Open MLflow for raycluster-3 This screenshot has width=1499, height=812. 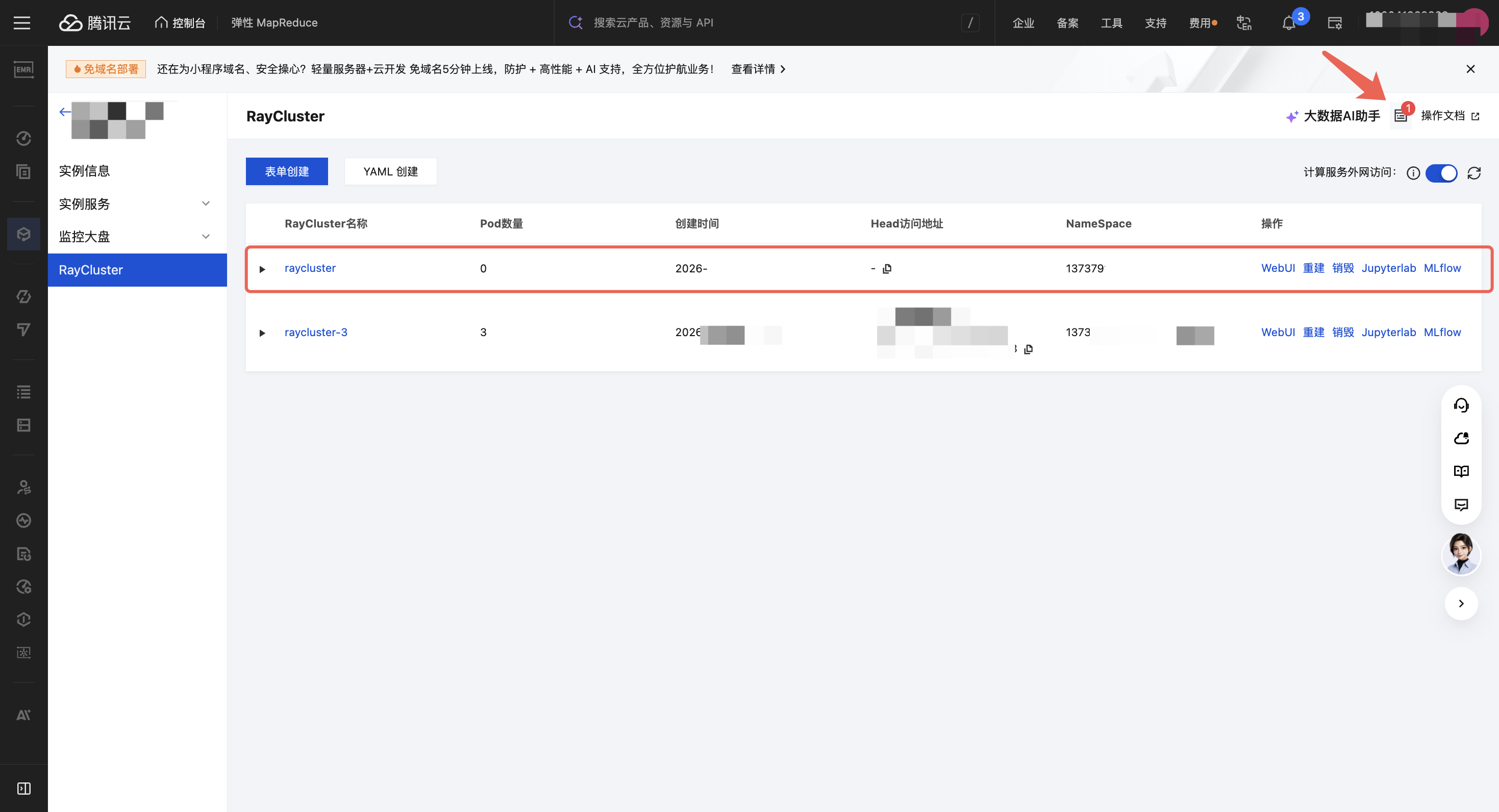click(x=1442, y=332)
